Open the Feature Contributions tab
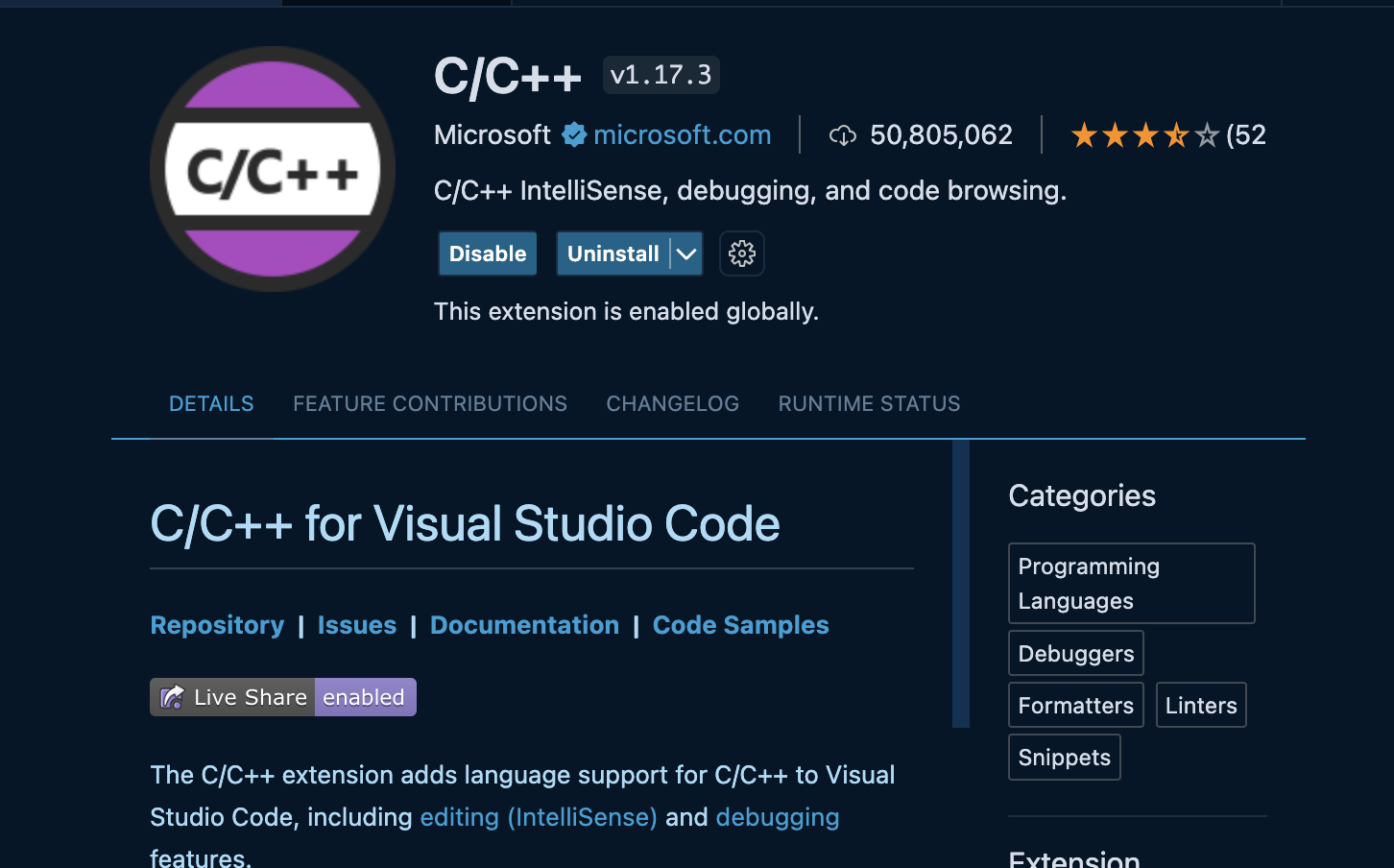1394x868 pixels. pyautogui.click(x=430, y=403)
